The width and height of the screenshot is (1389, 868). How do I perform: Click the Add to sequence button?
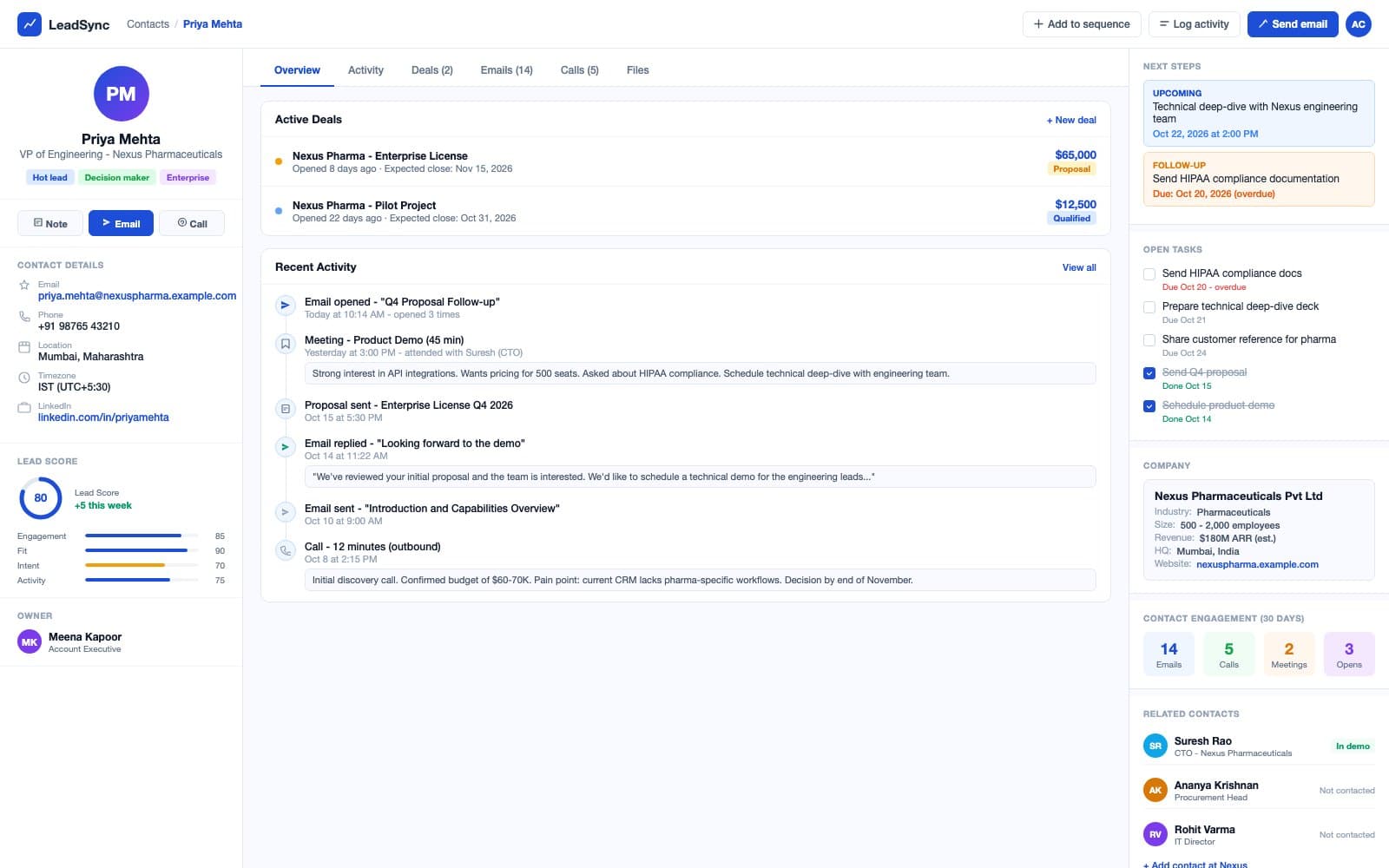[1082, 24]
